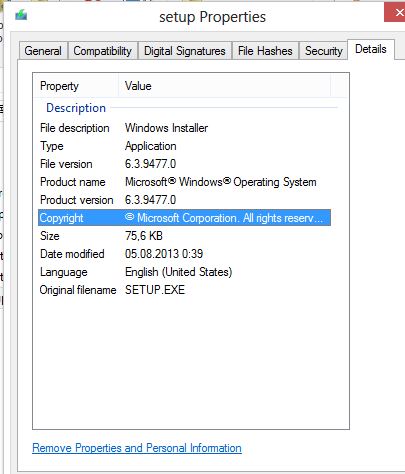Select the File version property label
The height and width of the screenshot is (474, 405).
pos(66,164)
